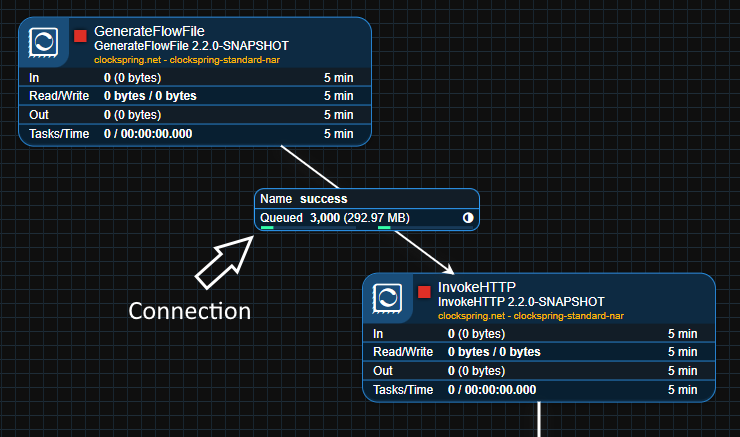The height and width of the screenshot is (437, 740).
Task: Click the Out row of InvokeHTTP
Action: 538,371
